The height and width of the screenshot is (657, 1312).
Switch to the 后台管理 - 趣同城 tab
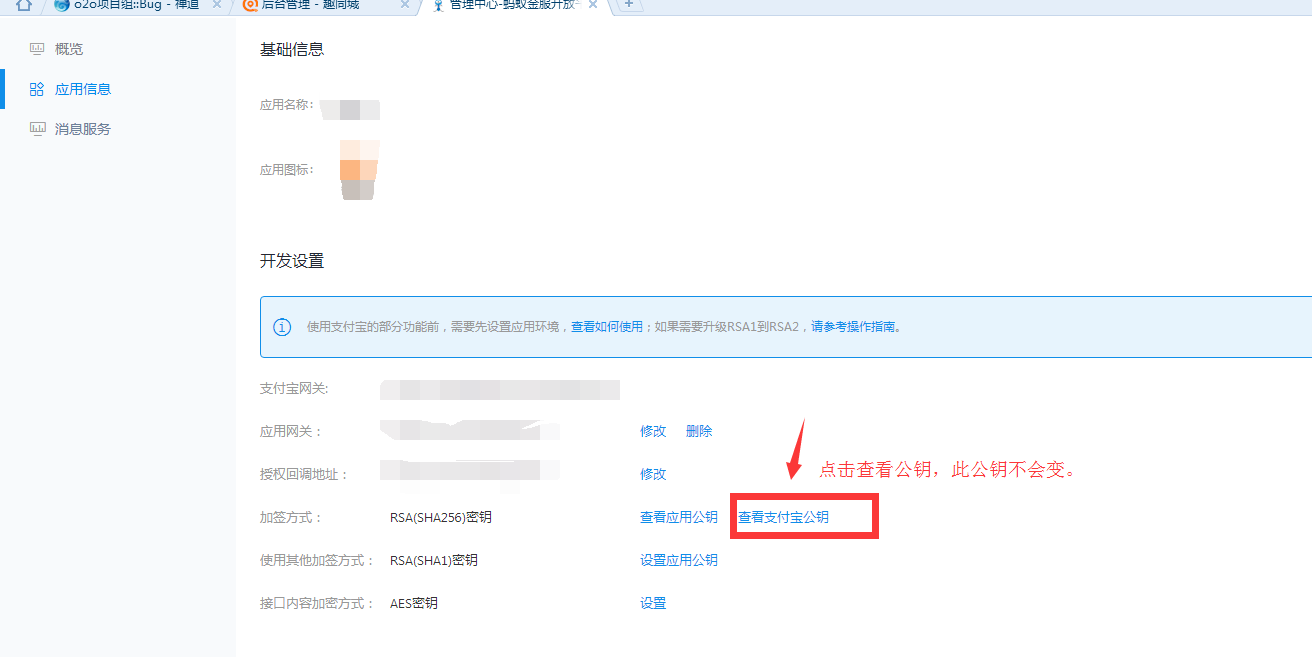(310, 7)
